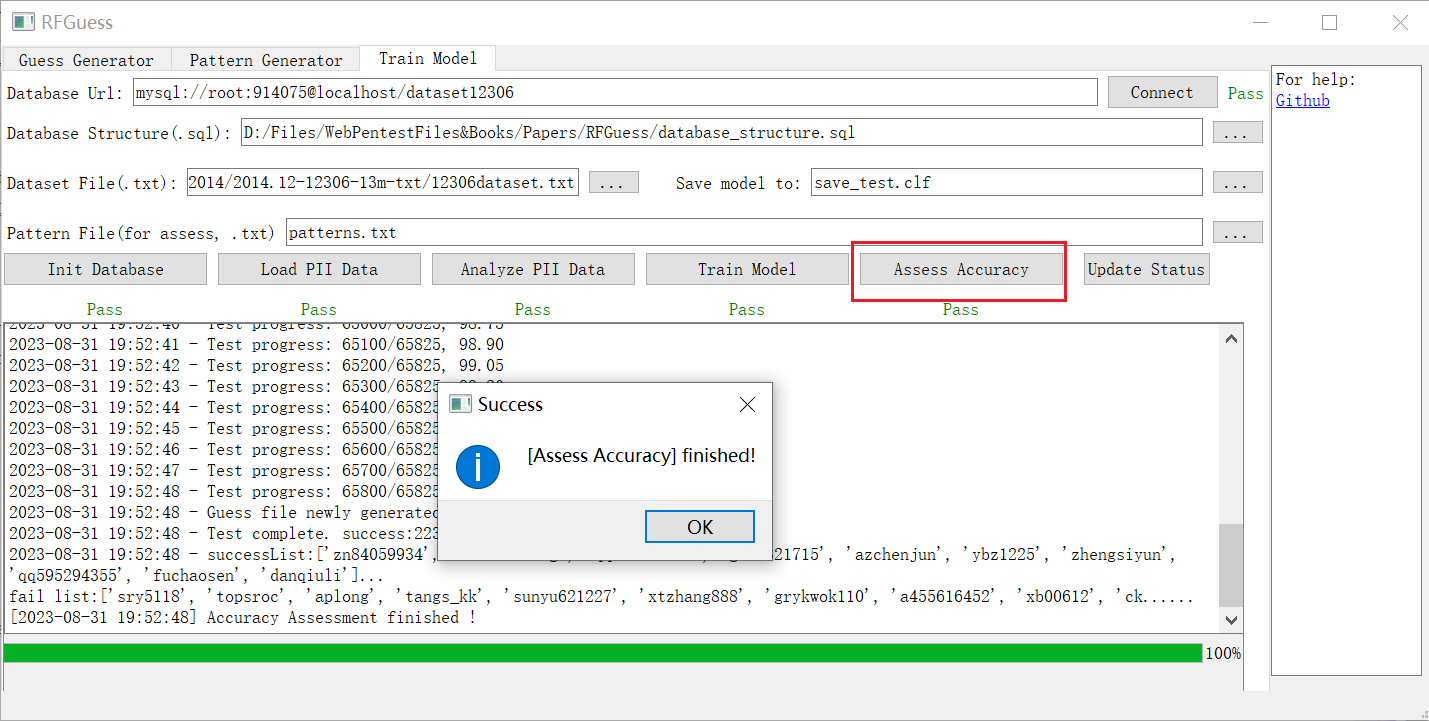Click the 'fail list' log line

[x=601, y=597]
